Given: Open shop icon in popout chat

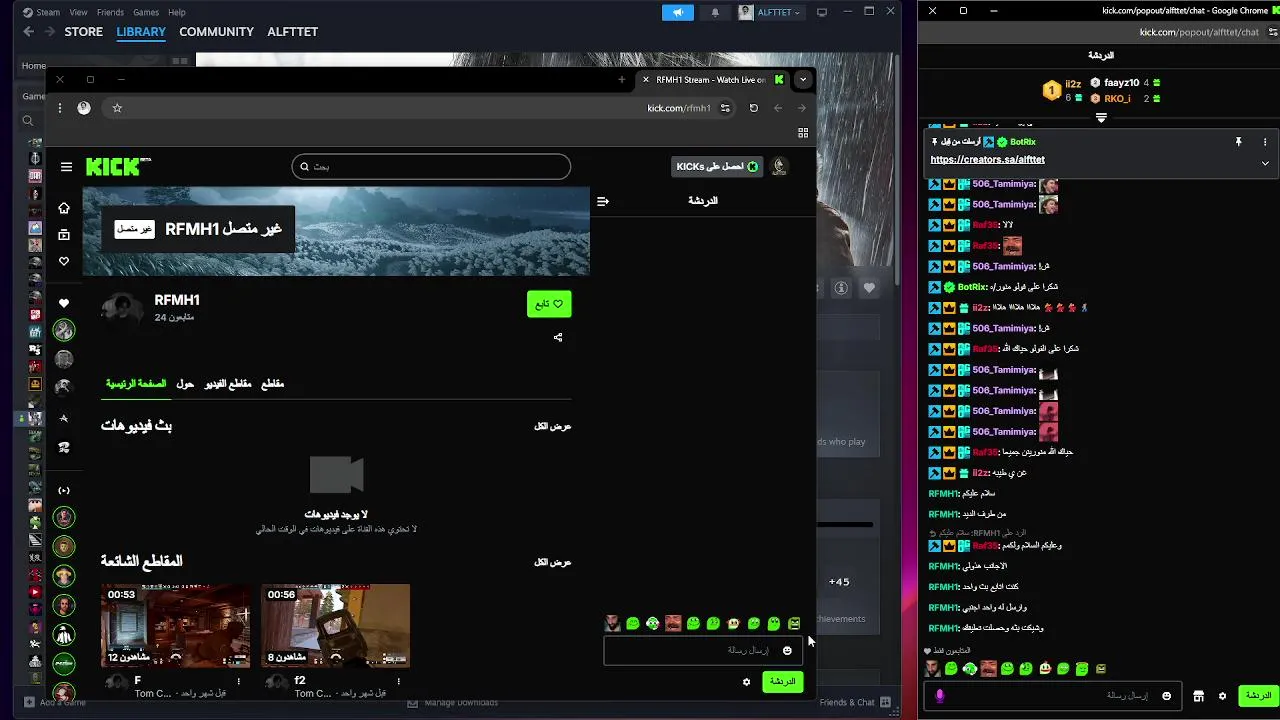Looking at the screenshot, I should [1198, 696].
